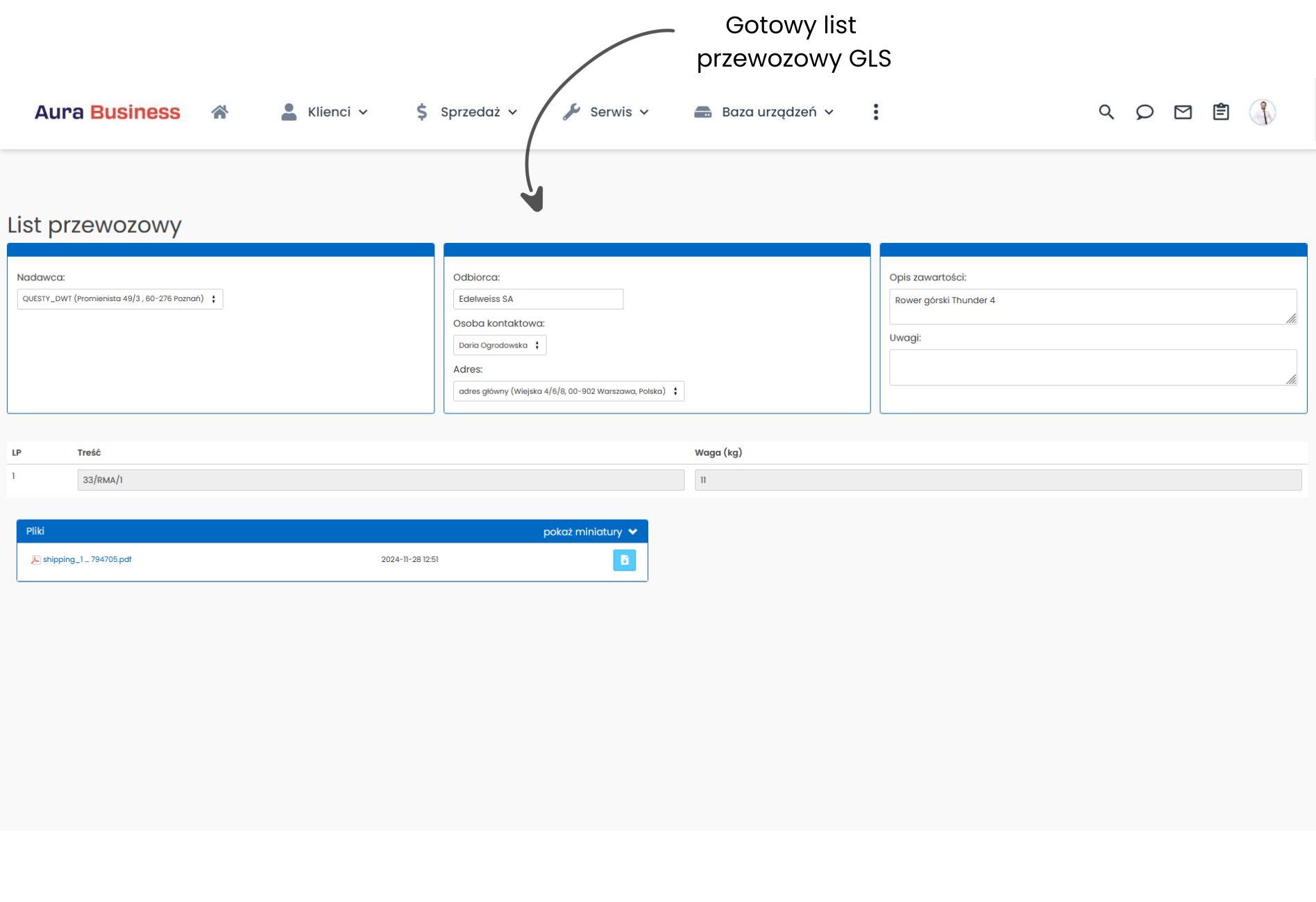Click the Odbiorca field showing Edelweiss SA
The image size is (1316, 902).
539,298
